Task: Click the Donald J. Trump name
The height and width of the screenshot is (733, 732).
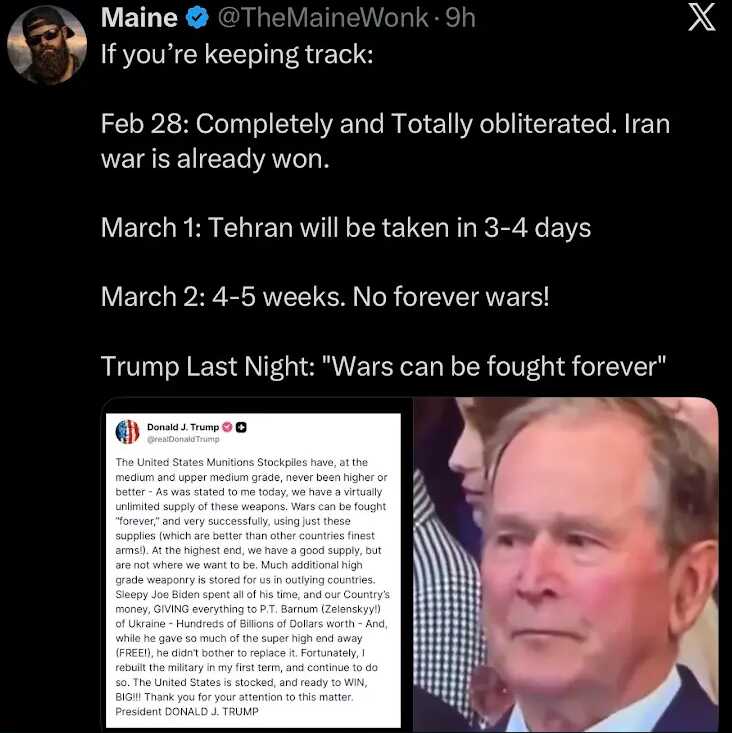Action: pyautogui.click(x=183, y=426)
